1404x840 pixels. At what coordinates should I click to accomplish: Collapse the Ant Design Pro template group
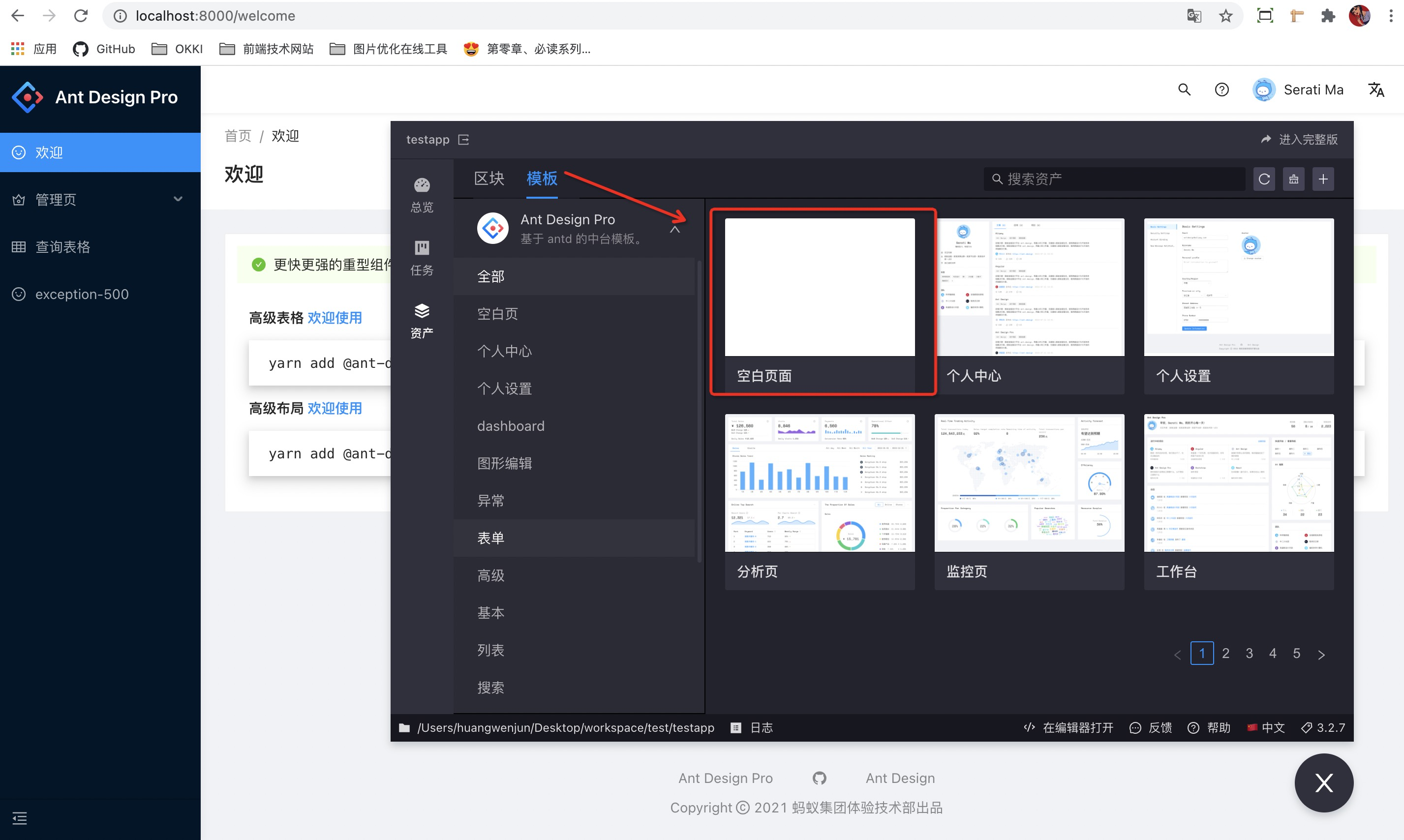pyautogui.click(x=674, y=229)
